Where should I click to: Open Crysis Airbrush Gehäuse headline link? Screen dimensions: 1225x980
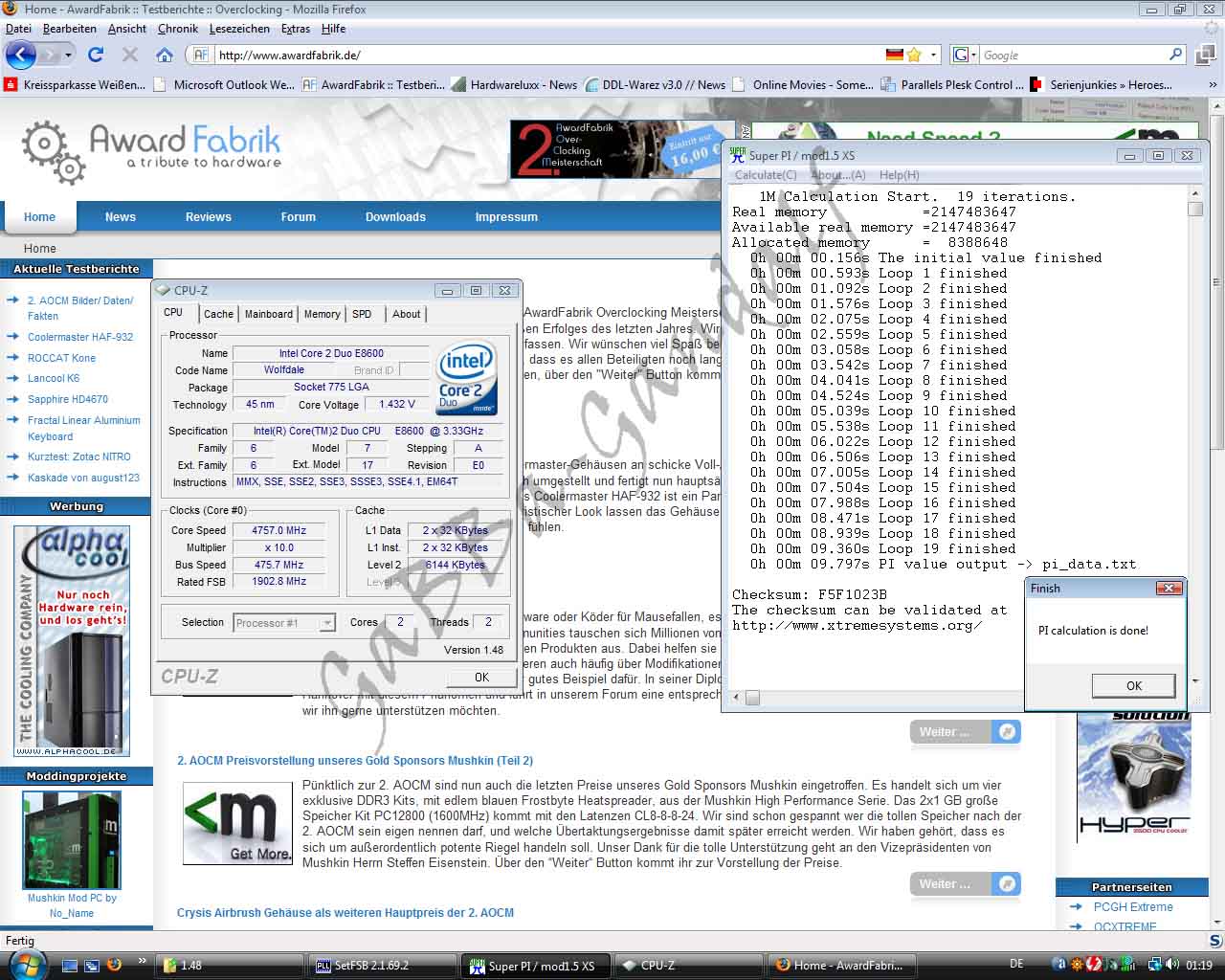[x=345, y=913]
